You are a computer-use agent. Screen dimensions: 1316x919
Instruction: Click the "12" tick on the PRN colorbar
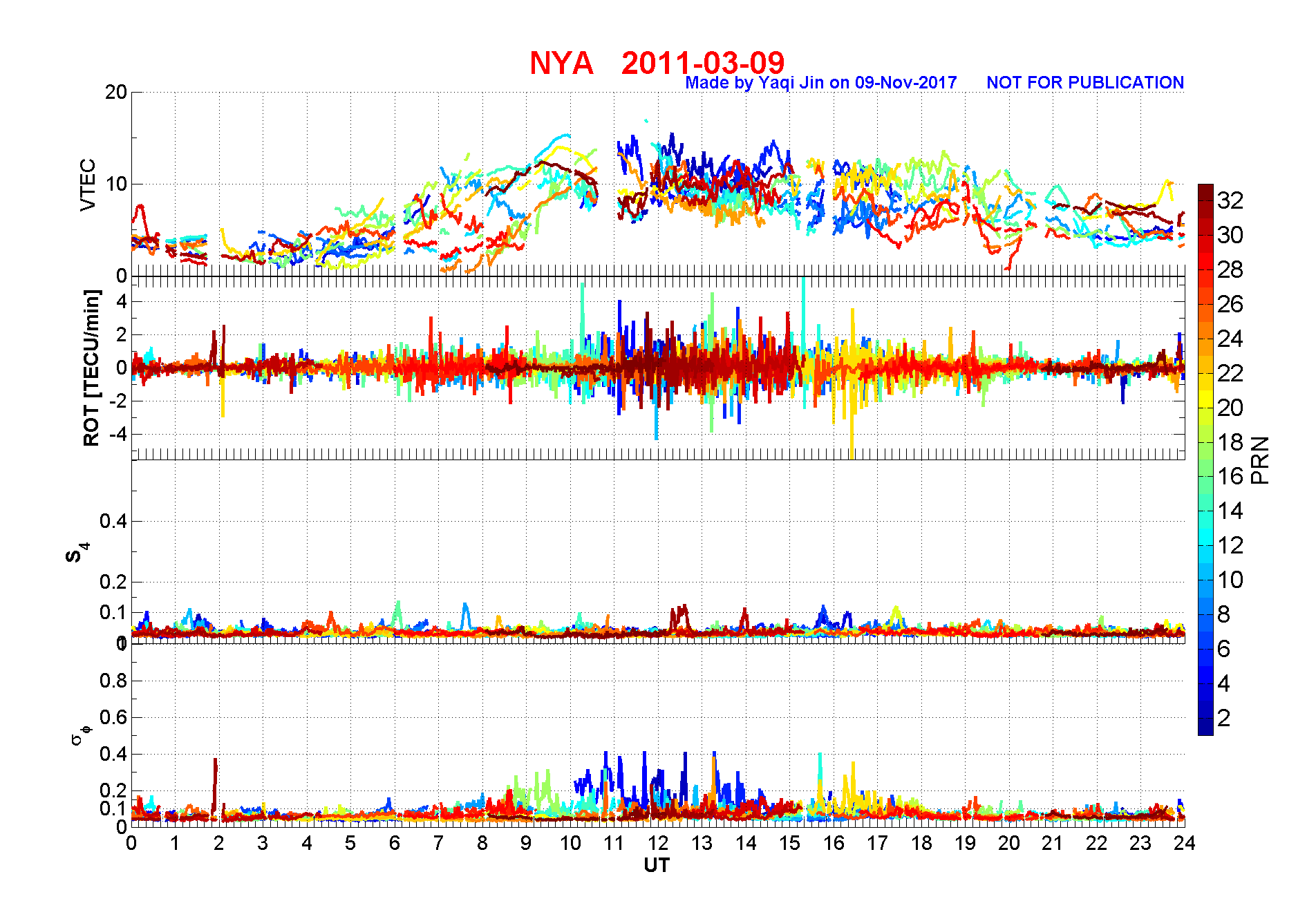pos(1230,545)
